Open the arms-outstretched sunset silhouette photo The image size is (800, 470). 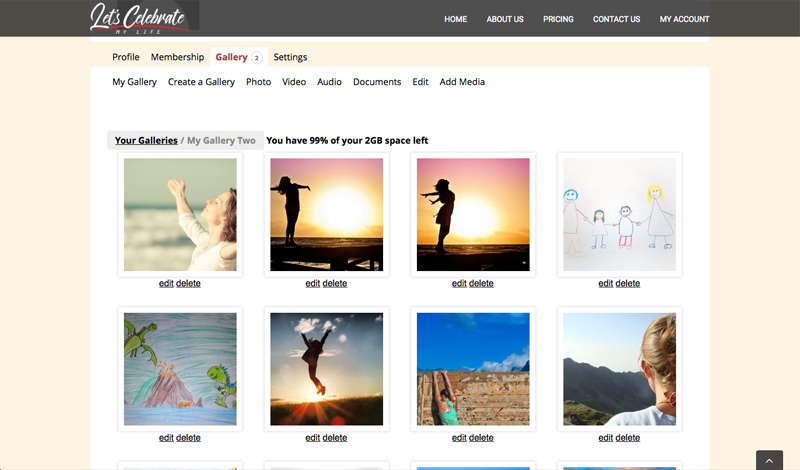coord(327,214)
